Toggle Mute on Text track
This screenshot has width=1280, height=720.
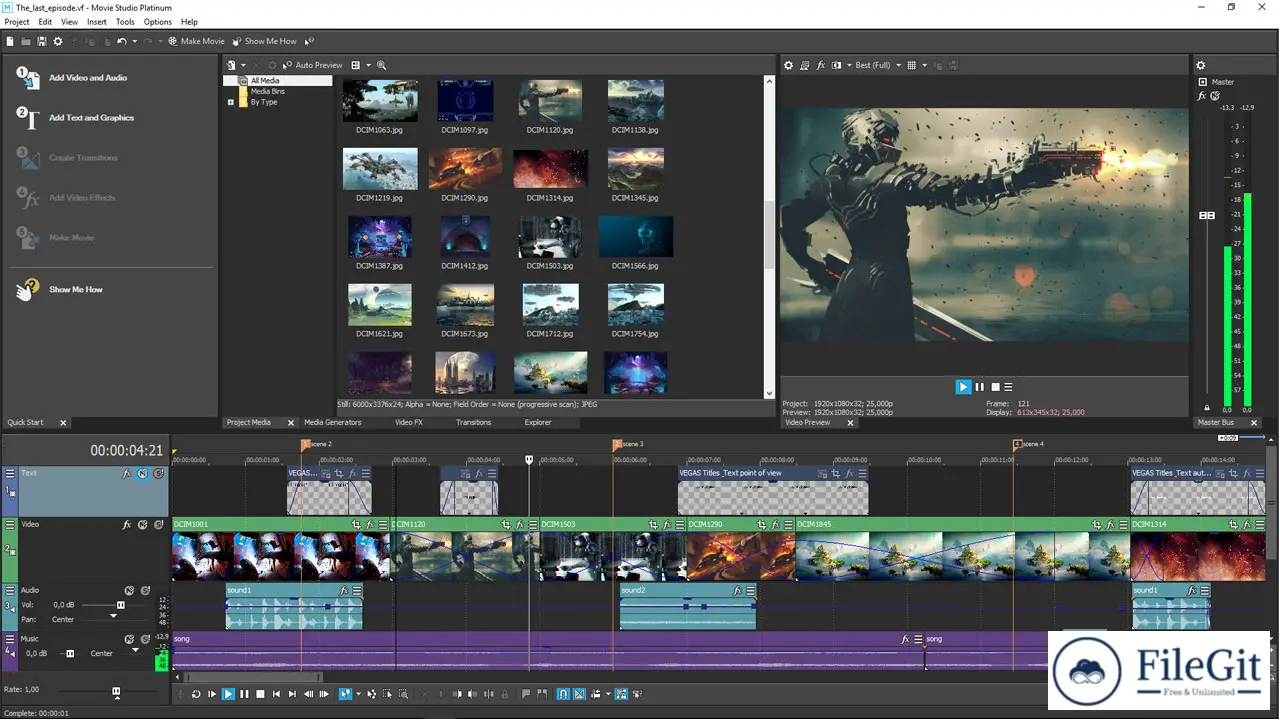(143, 473)
